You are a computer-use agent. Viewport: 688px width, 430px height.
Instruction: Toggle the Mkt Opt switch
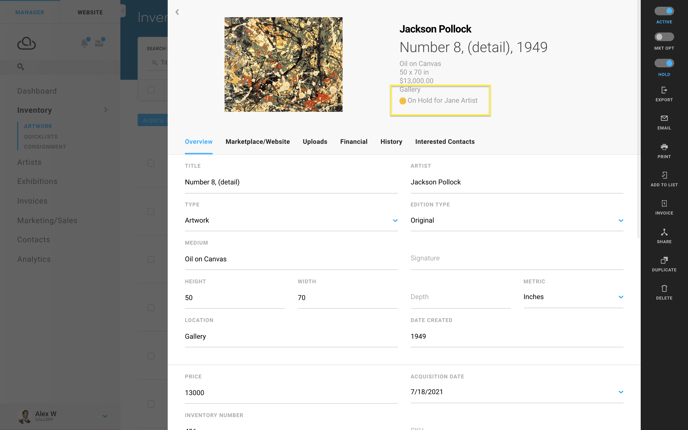pos(664,37)
